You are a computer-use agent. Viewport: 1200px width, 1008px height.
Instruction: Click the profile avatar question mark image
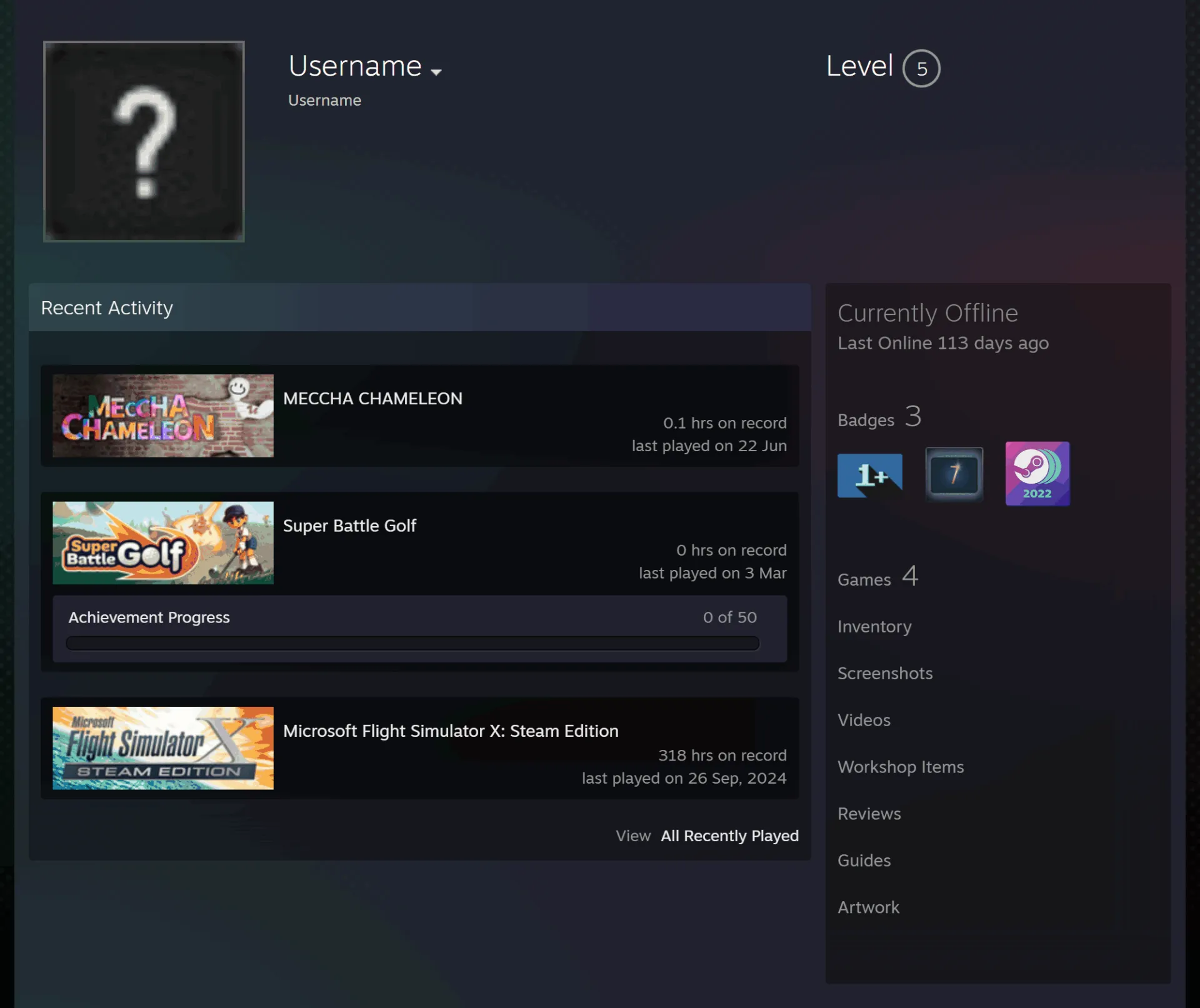tap(144, 141)
